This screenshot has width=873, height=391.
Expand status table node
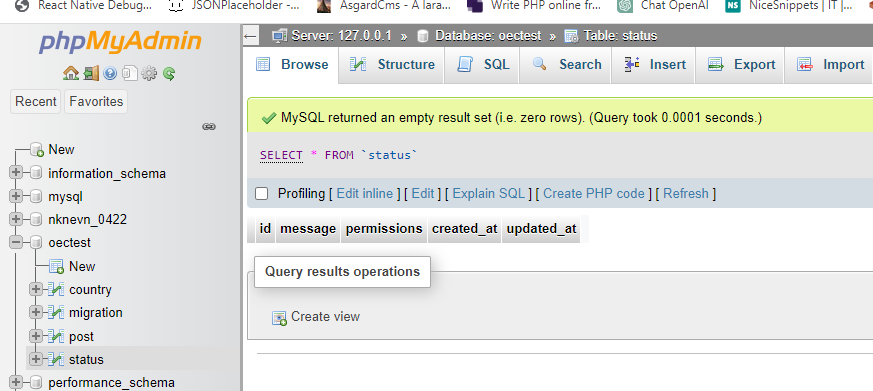point(36,359)
